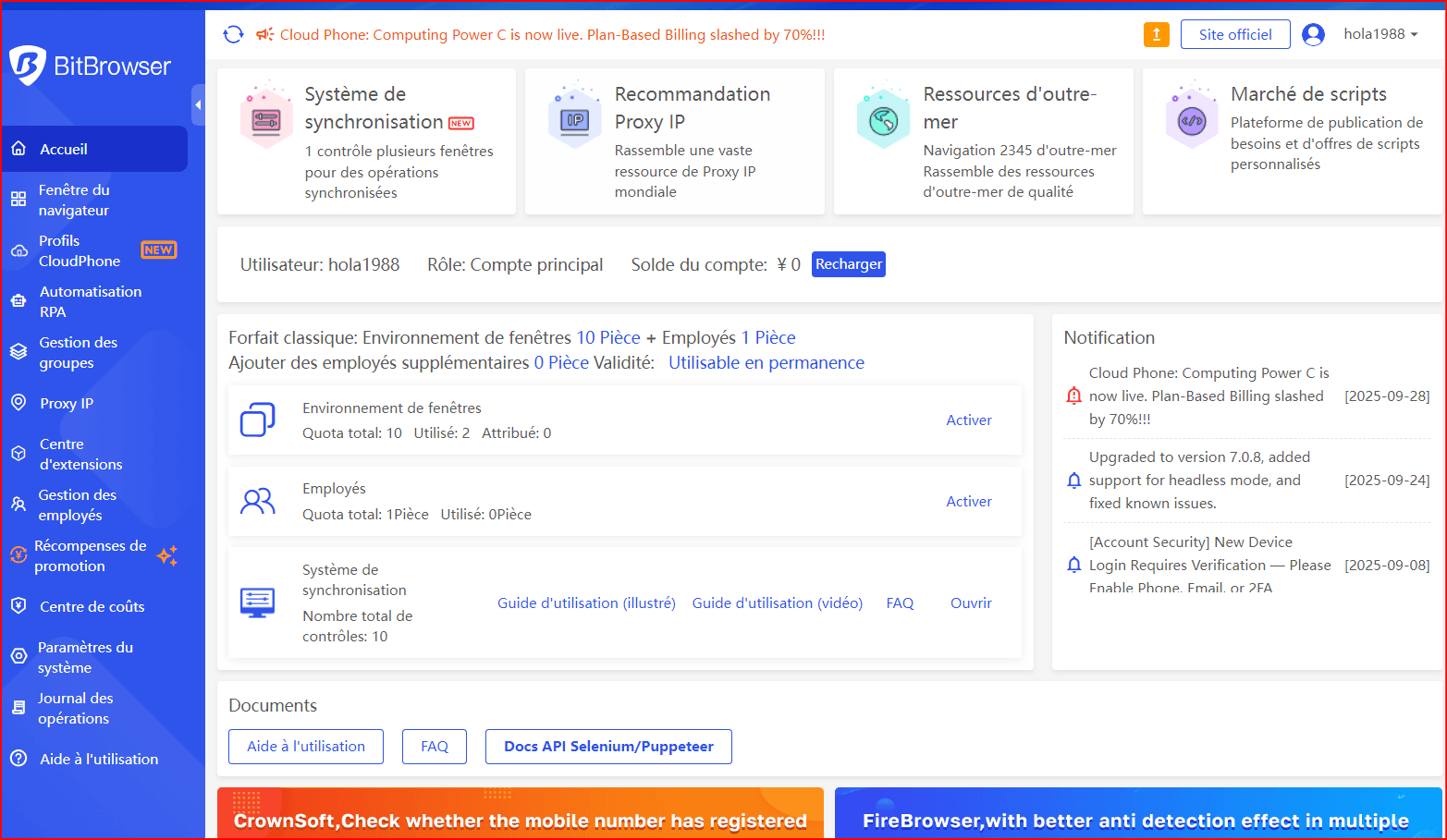Click Activer for Environnement de fenêtres
The width and height of the screenshot is (1447, 840).
968,420
